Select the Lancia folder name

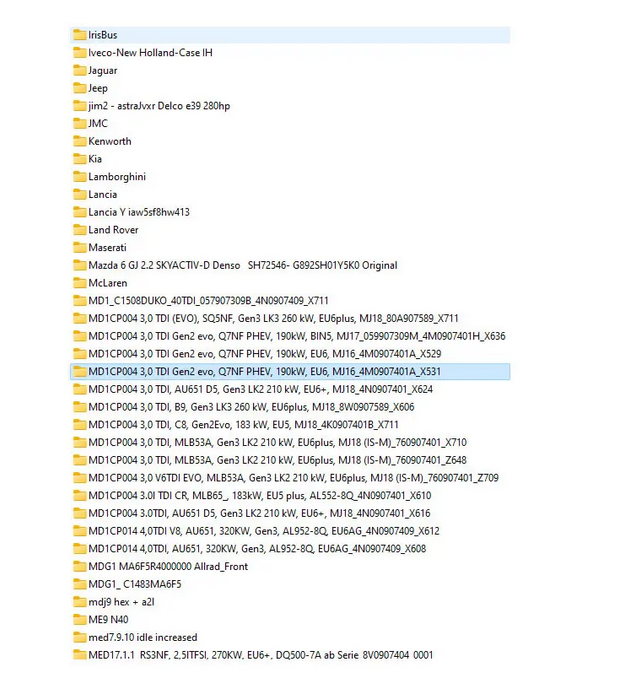pos(103,194)
